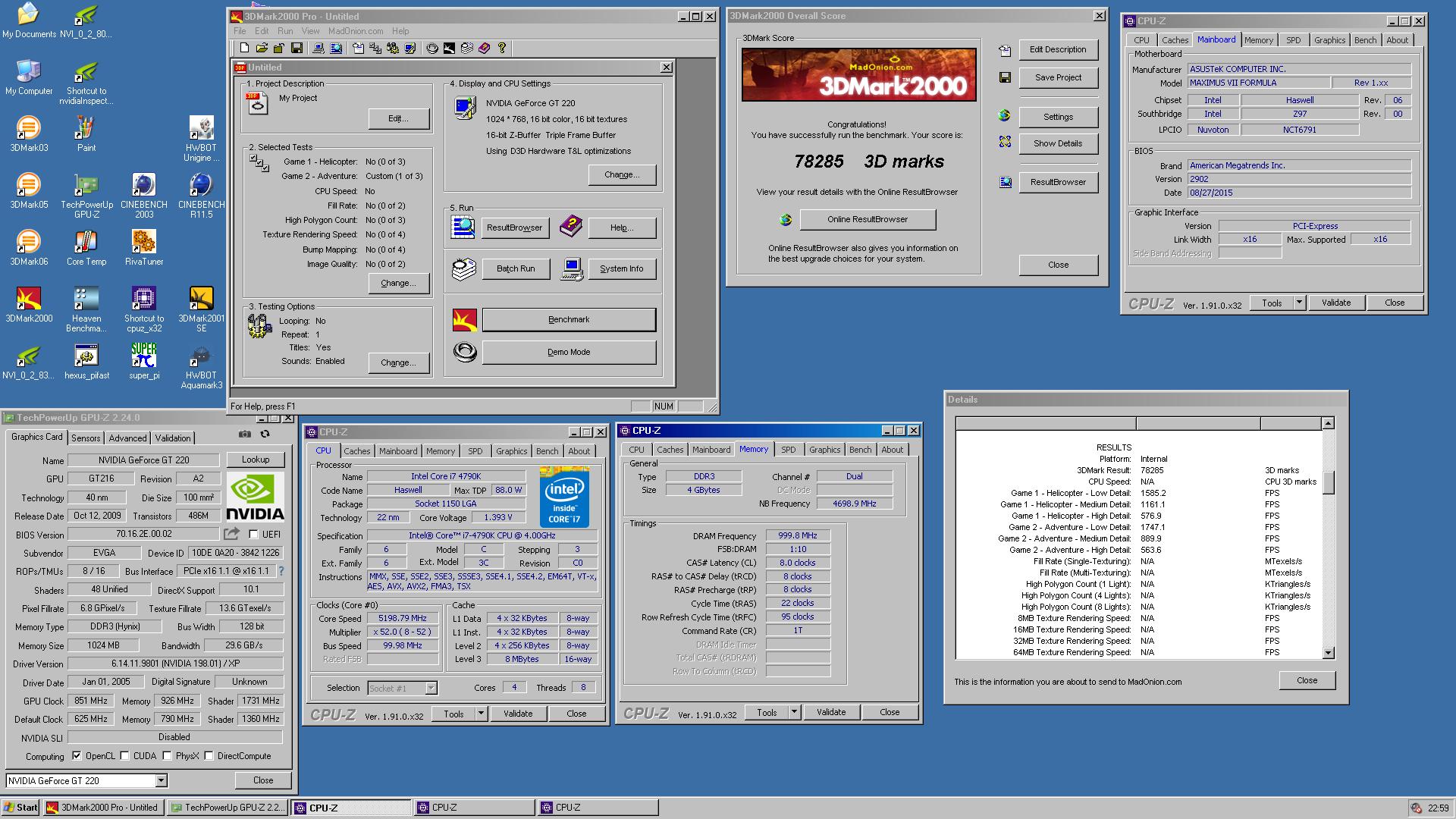Click scroll-up arrow in the Details window

1328,423
